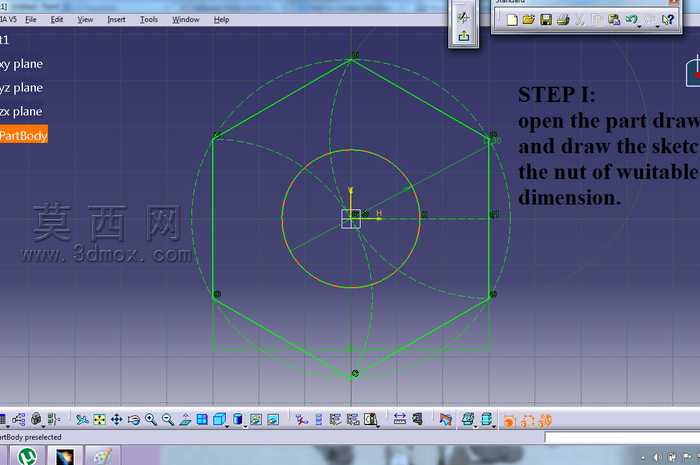Click the Shading cylinder view mode icon
700x465 pixels.
point(238,419)
